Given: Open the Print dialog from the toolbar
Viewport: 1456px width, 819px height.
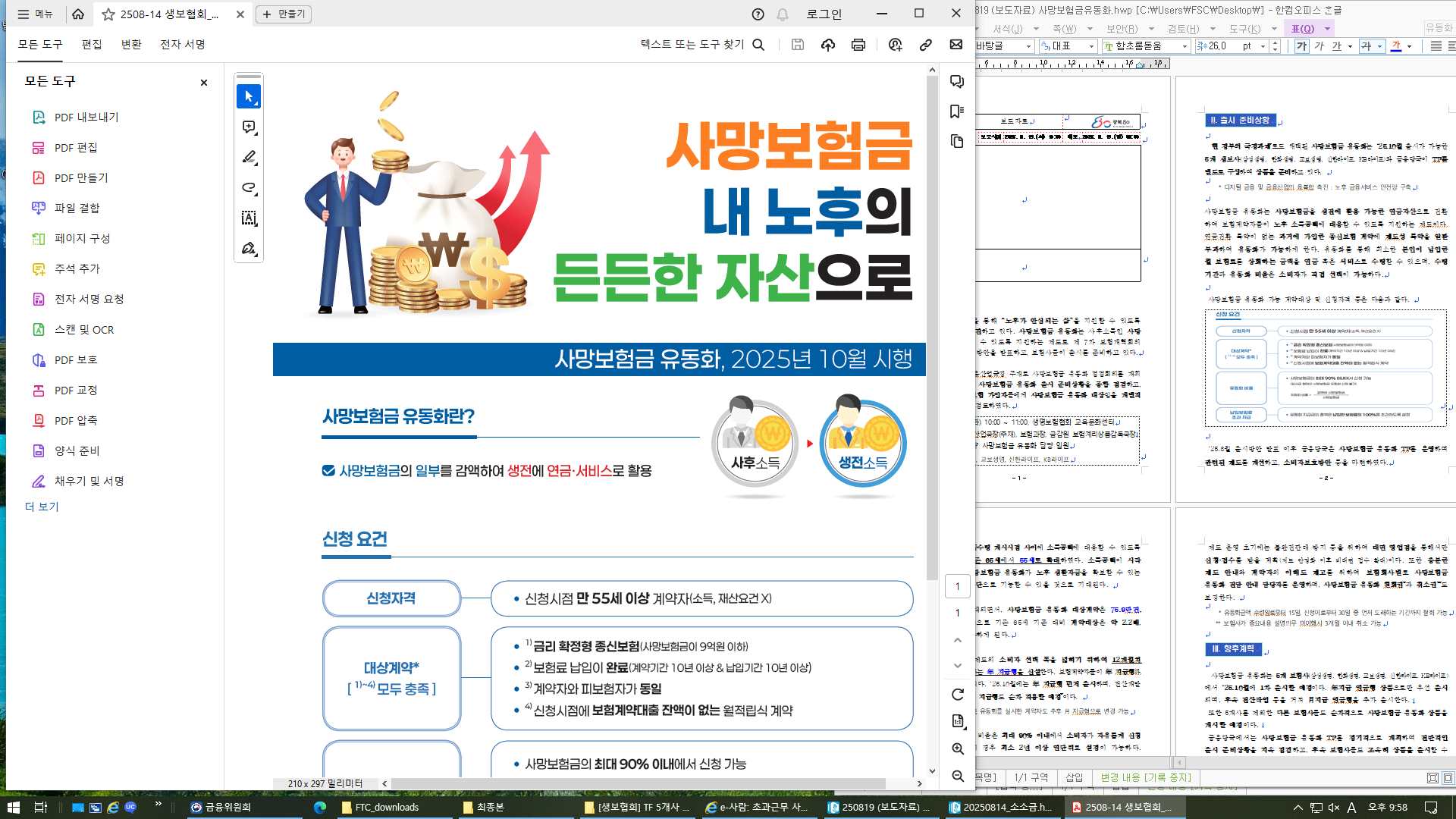Looking at the screenshot, I should pos(858,45).
